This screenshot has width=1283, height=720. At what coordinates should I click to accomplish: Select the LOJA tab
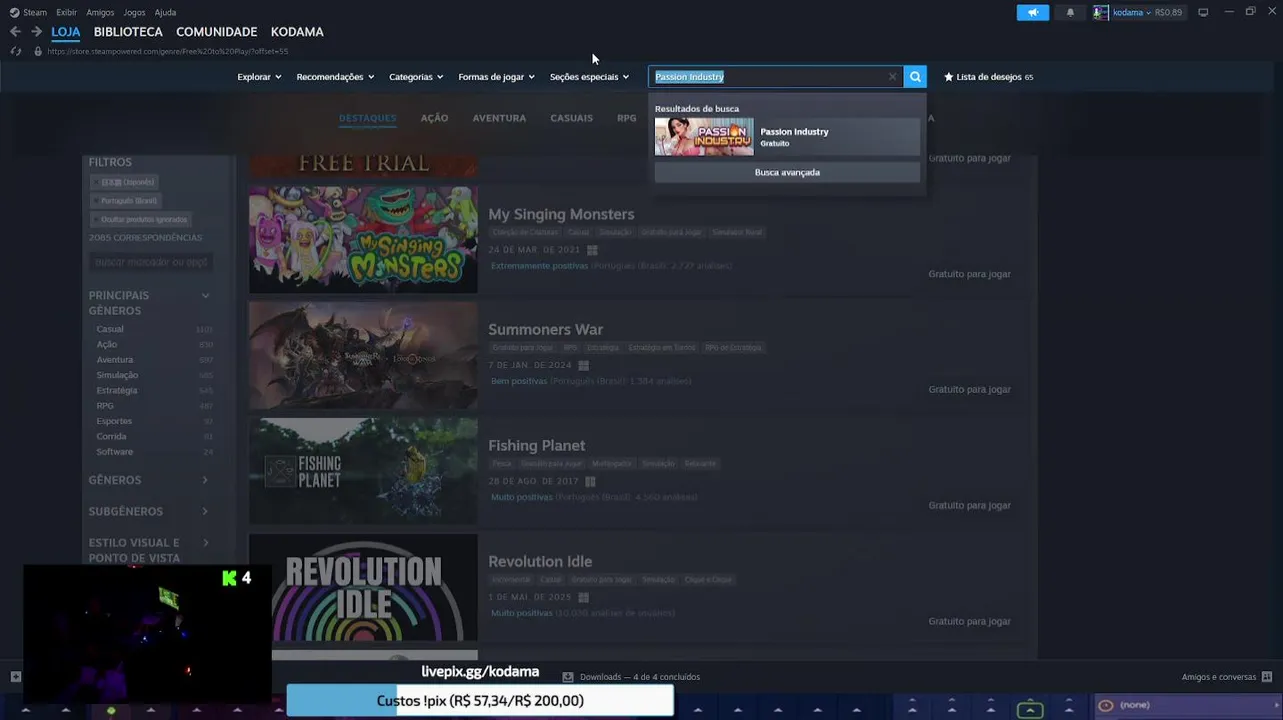(66, 32)
